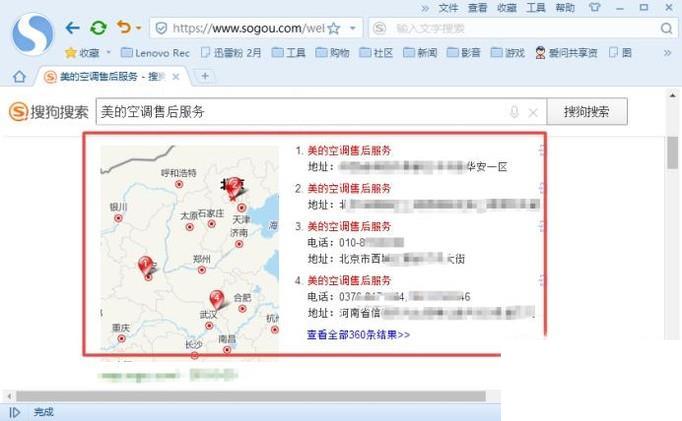Click the vertical scrollbar thumb
The image size is (682, 421).
tap(672, 153)
